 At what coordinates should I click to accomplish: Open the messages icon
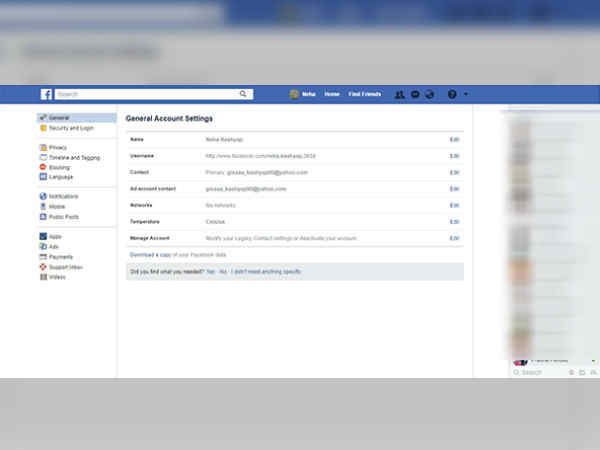pyautogui.click(x=415, y=94)
